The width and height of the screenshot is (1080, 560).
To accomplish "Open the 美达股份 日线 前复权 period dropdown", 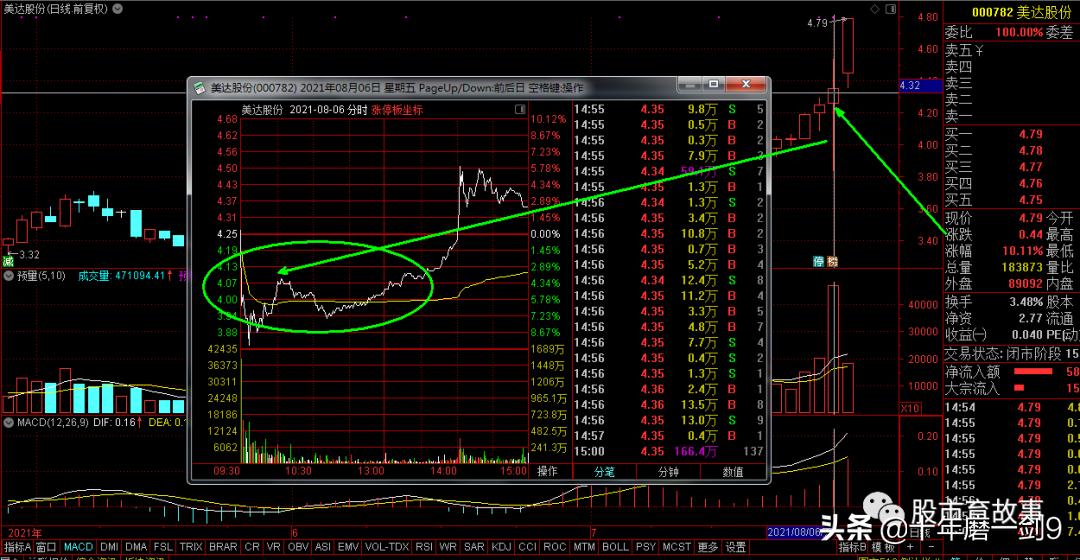I will point(120,7).
